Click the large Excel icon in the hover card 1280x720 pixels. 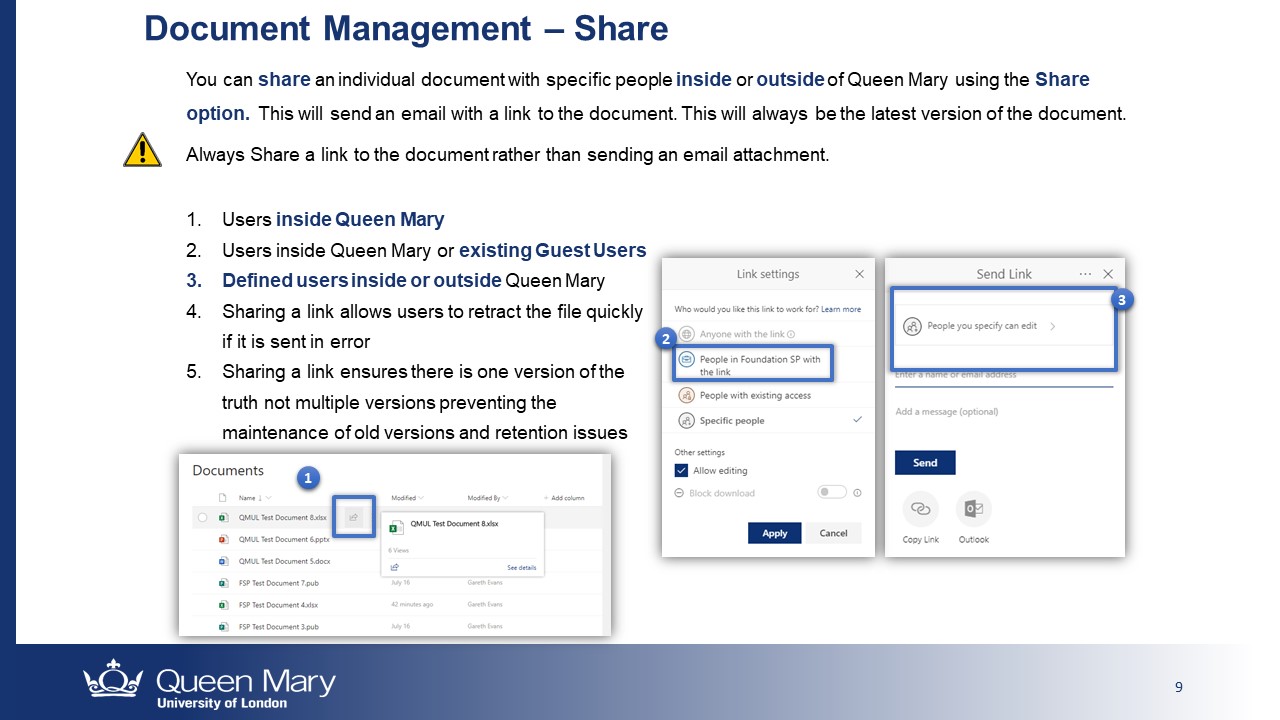click(x=396, y=527)
